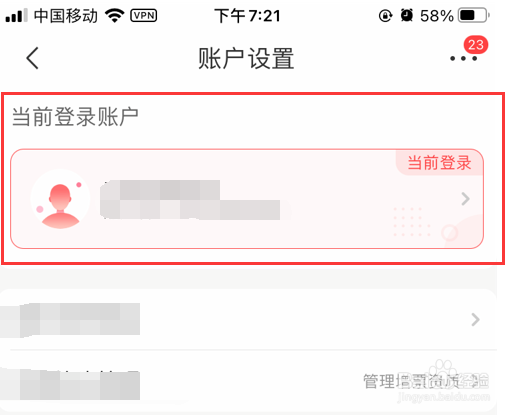Tap the red 23 notification badge

(x=476, y=45)
